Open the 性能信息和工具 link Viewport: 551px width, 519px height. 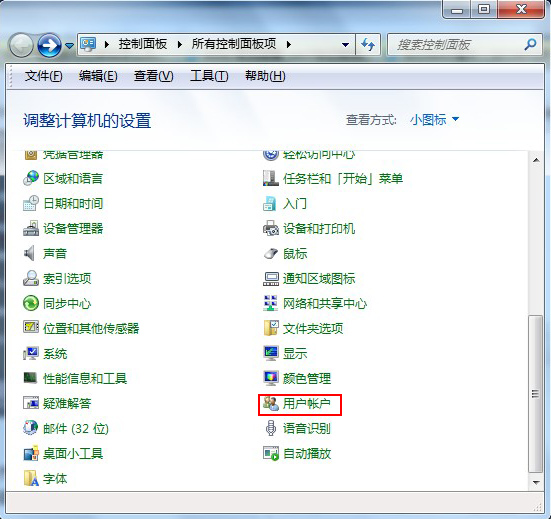85,378
